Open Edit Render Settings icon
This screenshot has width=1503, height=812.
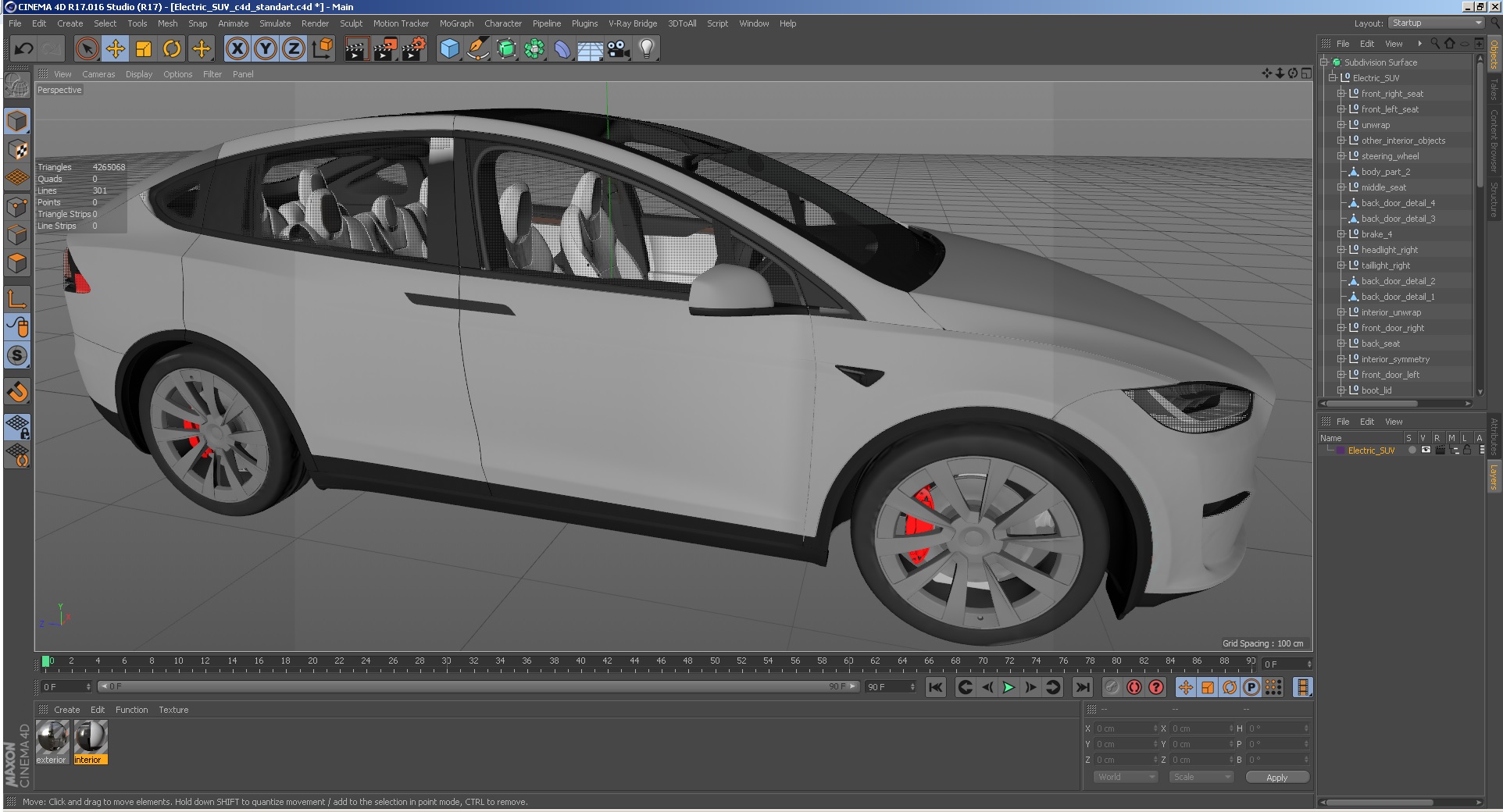[x=414, y=49]
